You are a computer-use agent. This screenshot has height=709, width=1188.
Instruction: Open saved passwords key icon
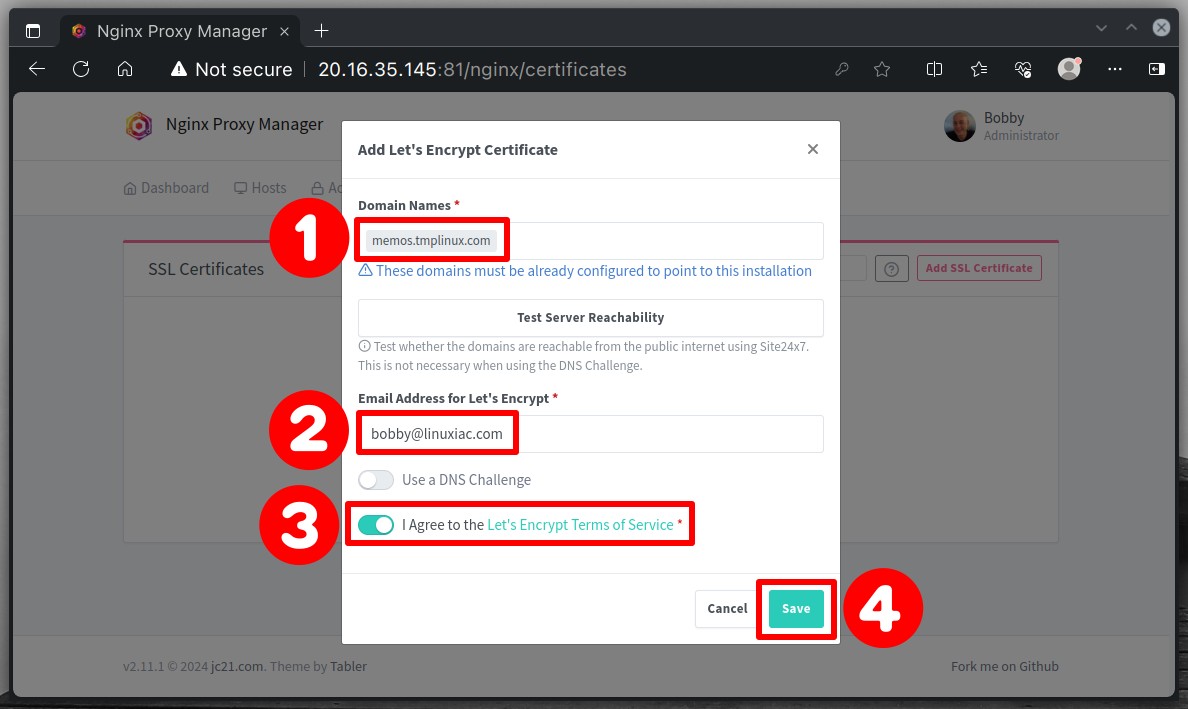click(841, 69)
